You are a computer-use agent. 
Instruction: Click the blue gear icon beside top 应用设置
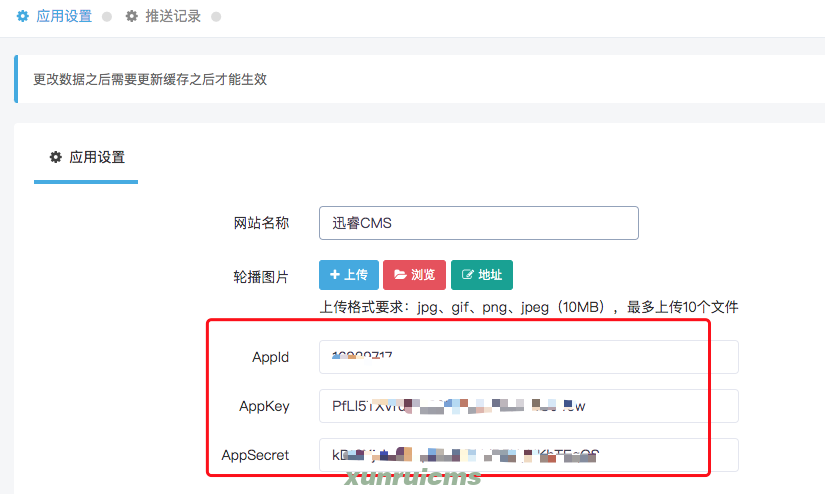pyautogui.click(x=23, y=16)
